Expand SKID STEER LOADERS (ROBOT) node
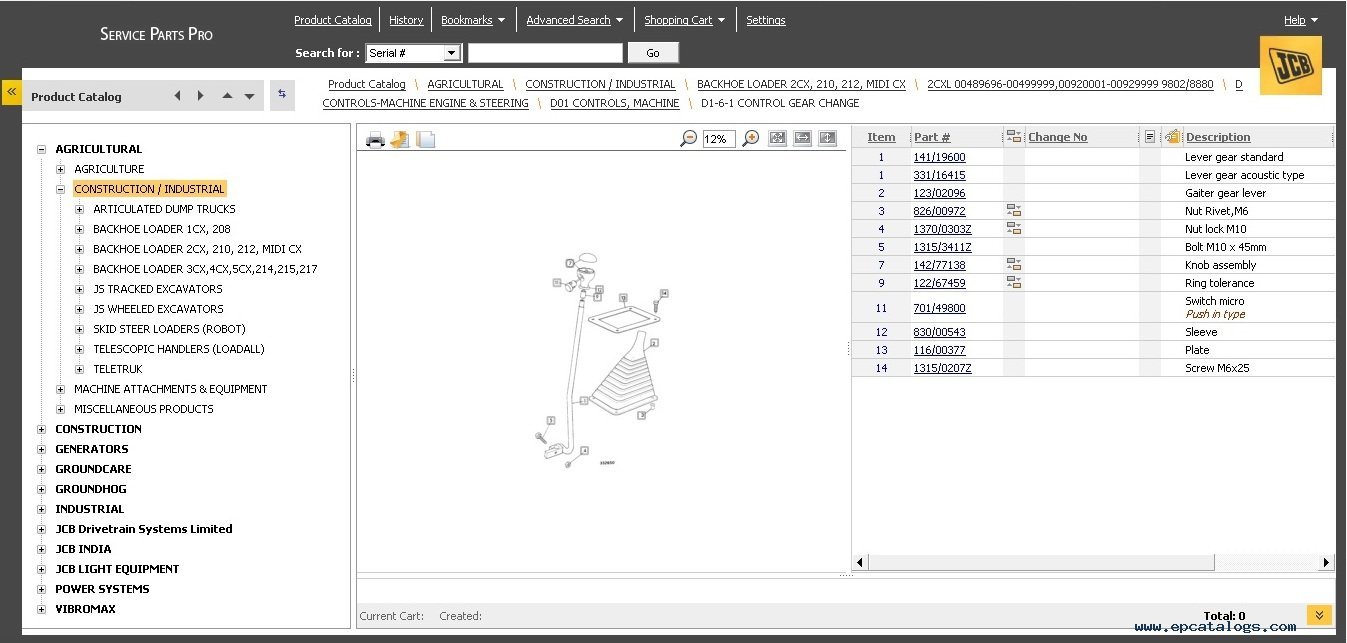 click(79, 329)
